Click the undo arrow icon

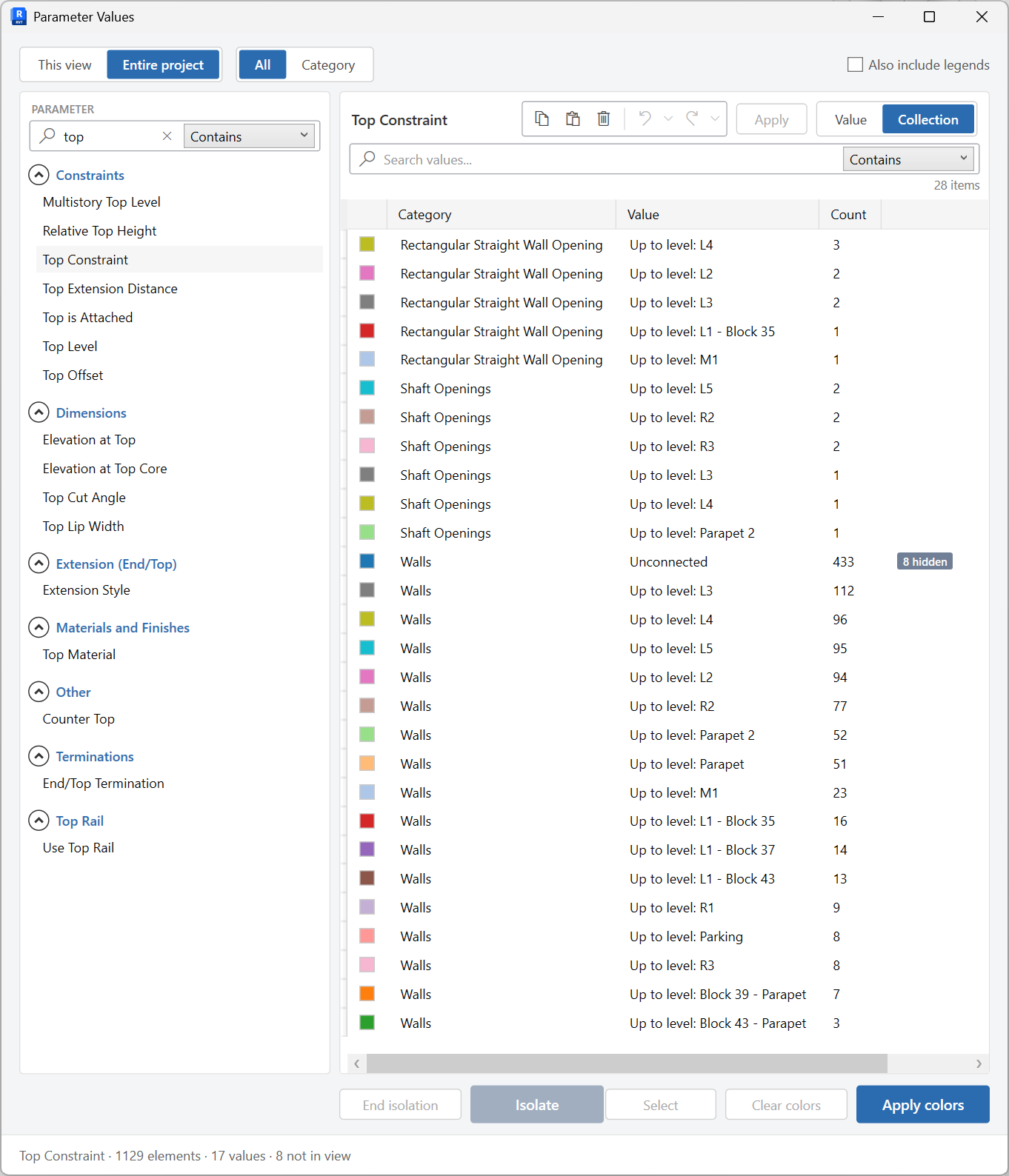(x=645, y=119)
